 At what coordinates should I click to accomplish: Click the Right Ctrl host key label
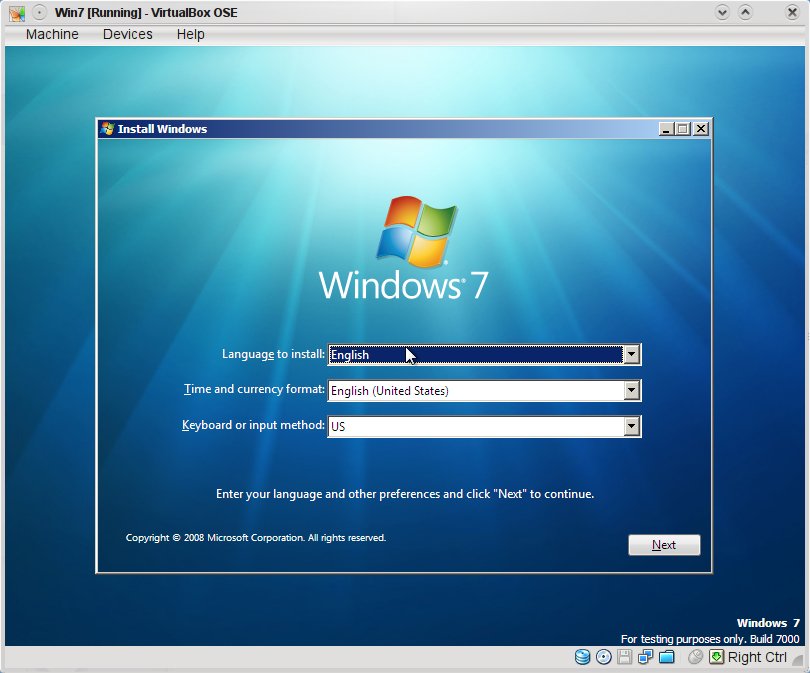(757, 657)
